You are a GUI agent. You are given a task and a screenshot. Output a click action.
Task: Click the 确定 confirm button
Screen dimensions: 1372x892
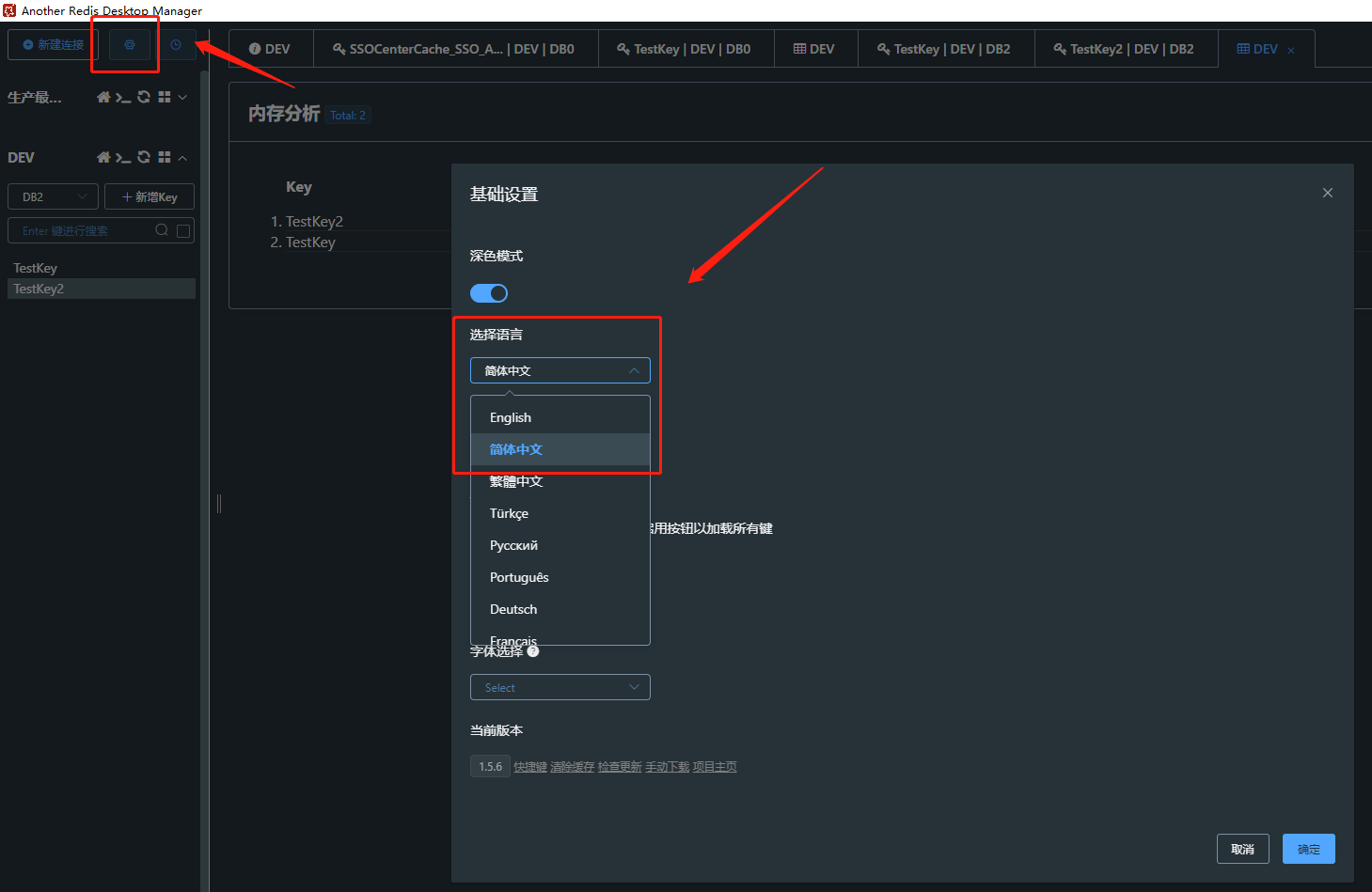pos(1309,849)
